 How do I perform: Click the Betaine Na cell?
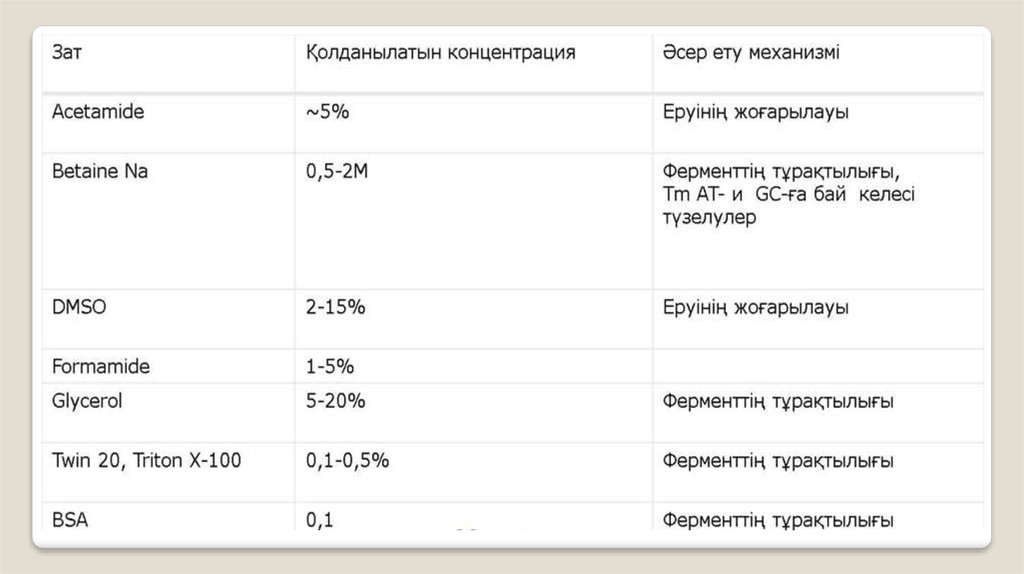tap(100, 171)
